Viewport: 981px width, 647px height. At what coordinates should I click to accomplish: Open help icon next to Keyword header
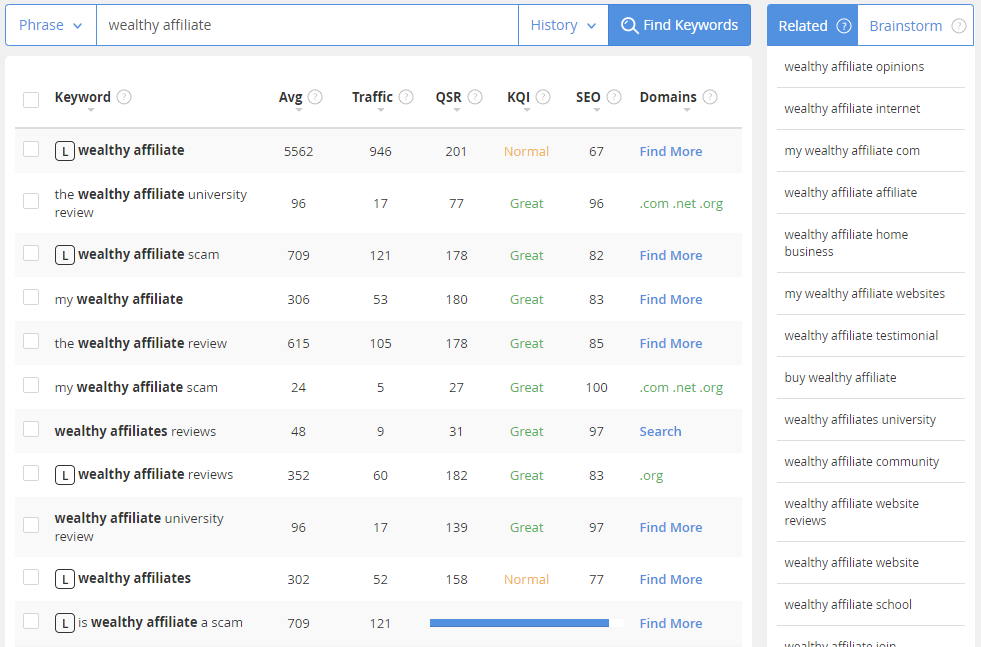pos(124,97)
